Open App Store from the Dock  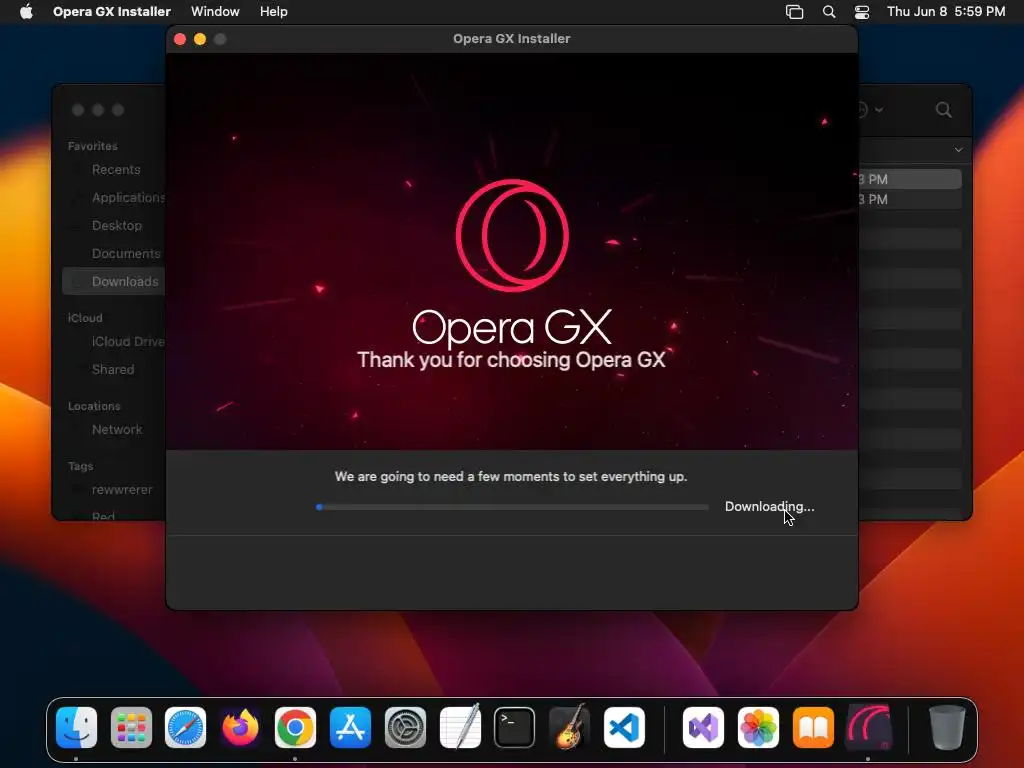[x=350, y=728]
